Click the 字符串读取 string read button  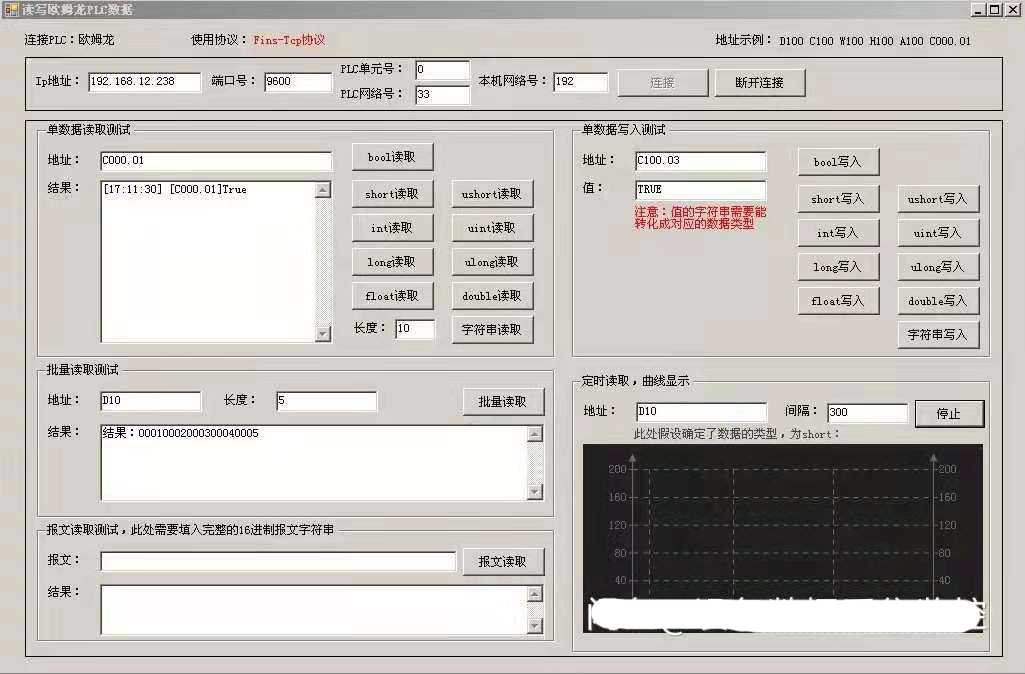[492, 330]
